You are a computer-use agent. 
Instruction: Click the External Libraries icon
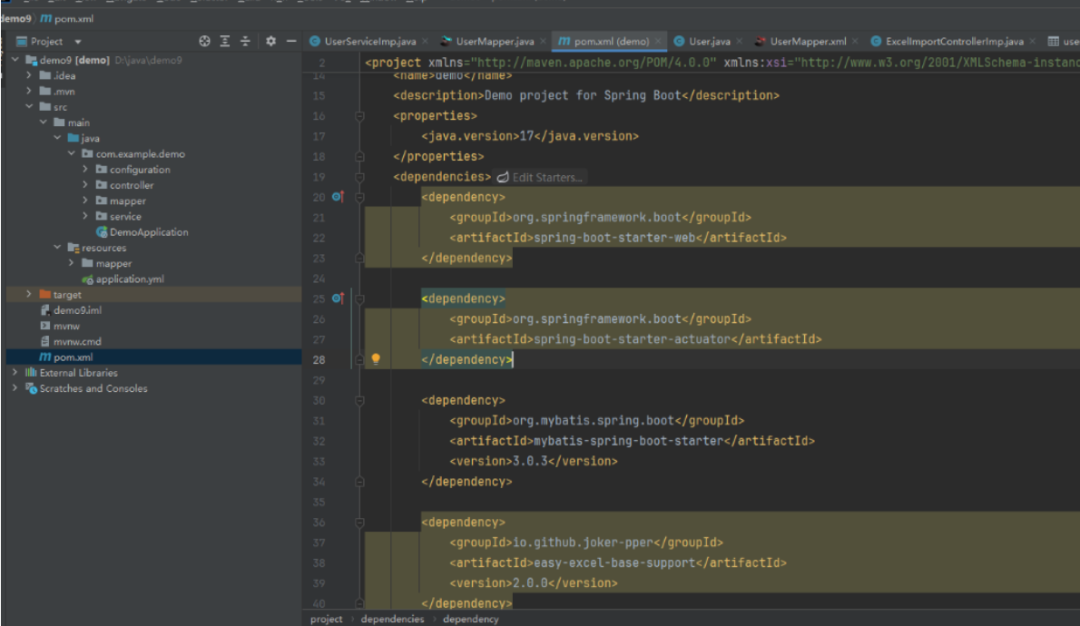click(31, 373)
